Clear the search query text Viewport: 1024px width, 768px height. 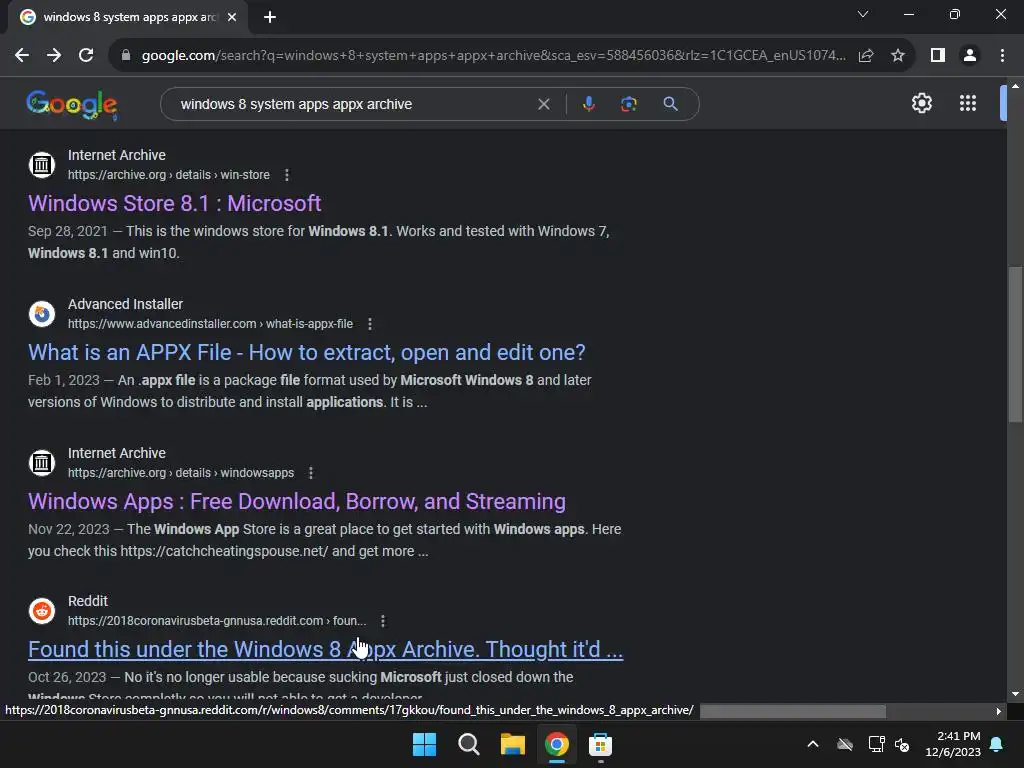point(543,104)
